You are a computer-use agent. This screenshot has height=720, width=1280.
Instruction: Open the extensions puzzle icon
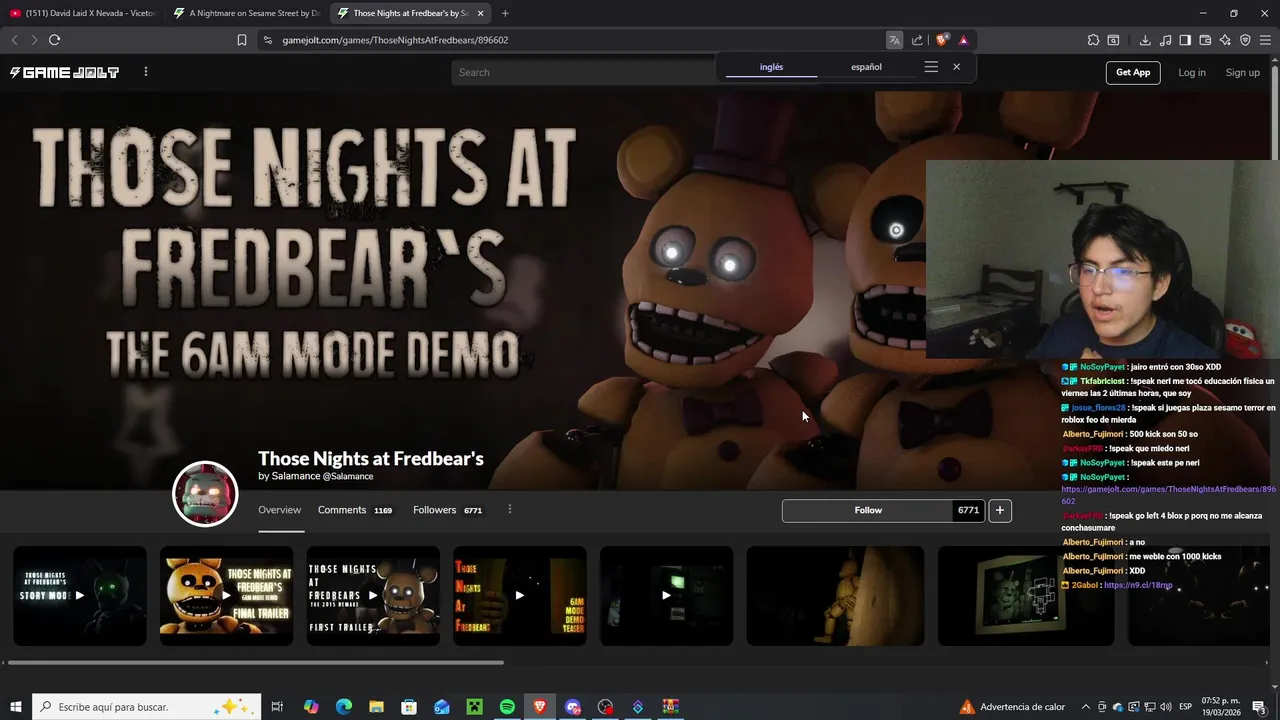[x=1093, y=40]
